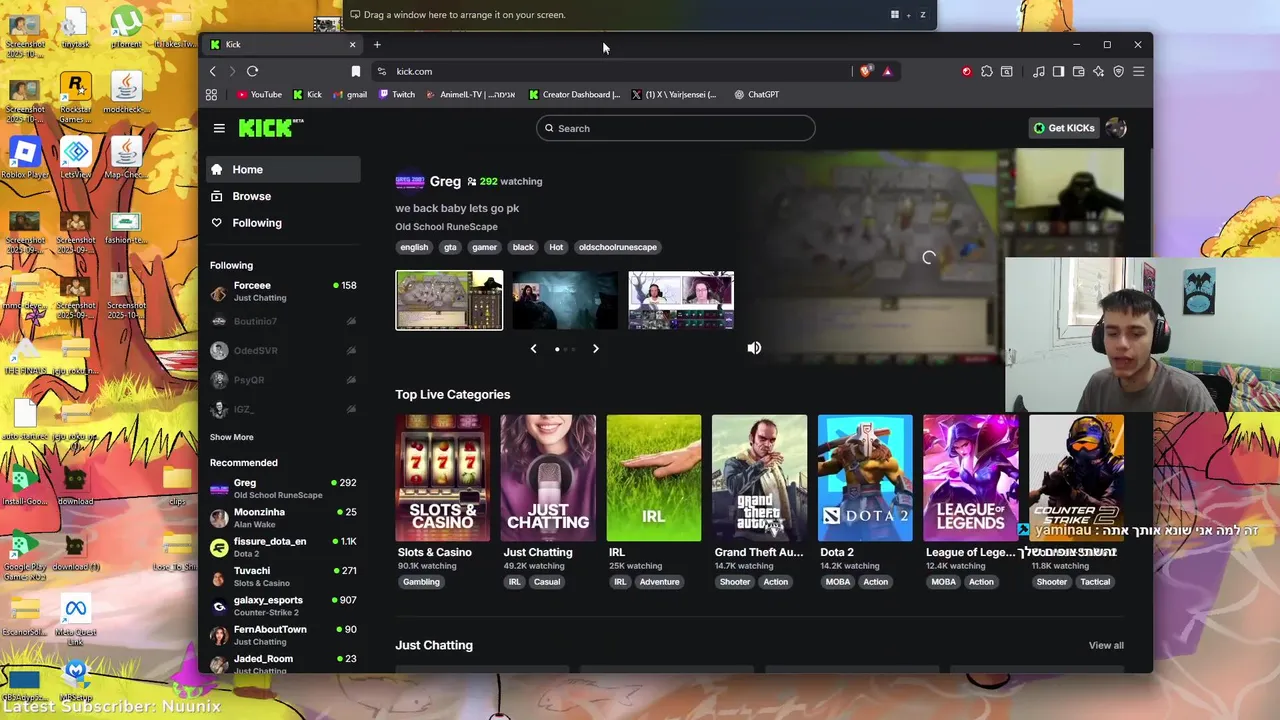The width and height of the screenshot is (1280, 720).
Task: Open Moonzinha in Recommended channels
Action: (x=284, y=517)
